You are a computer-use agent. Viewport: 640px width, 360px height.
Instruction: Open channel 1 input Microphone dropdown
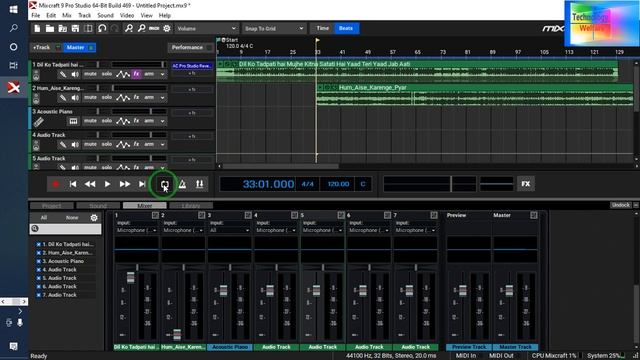tap(136, 231)
